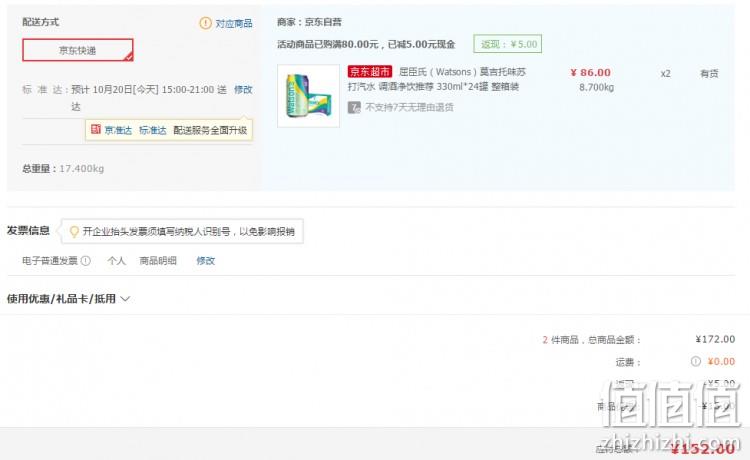
Task: Click 修改 next to the delivery time
Action: pos(243,89)
